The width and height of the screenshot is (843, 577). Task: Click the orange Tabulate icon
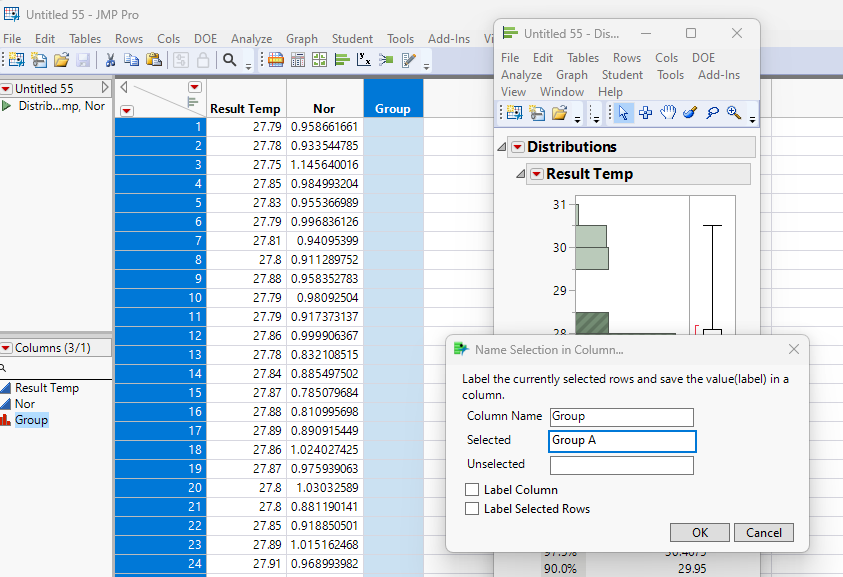(x=276, y=60)
